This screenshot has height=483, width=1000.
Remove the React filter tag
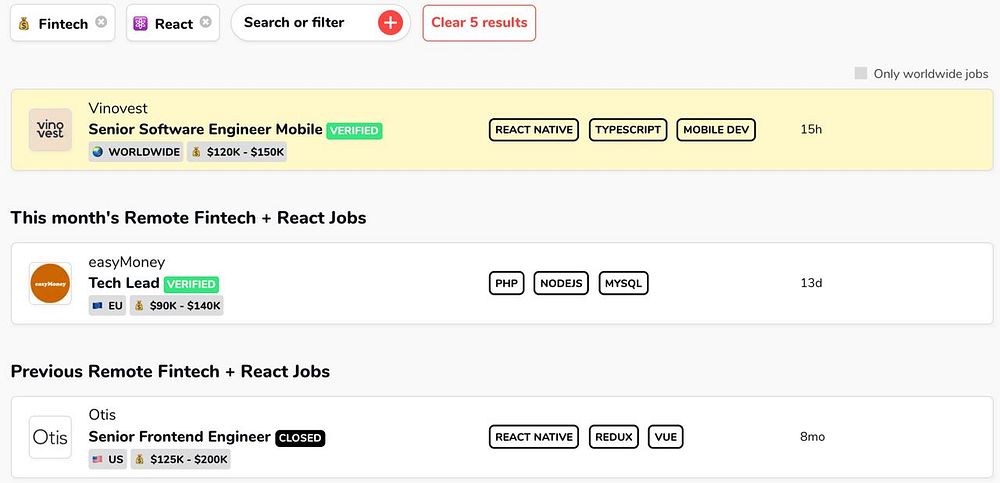205,22
